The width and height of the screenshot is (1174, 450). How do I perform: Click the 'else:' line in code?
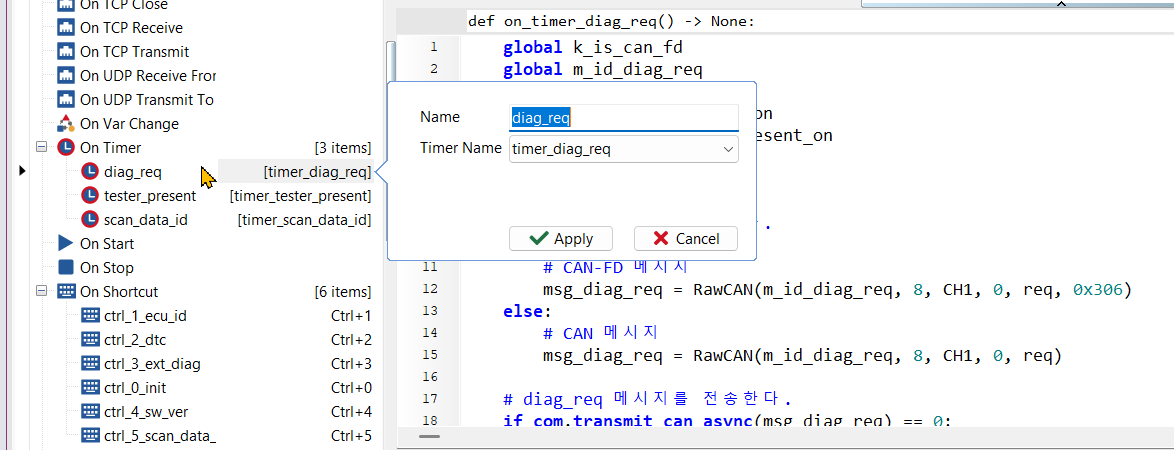click(x=527, y=311)
